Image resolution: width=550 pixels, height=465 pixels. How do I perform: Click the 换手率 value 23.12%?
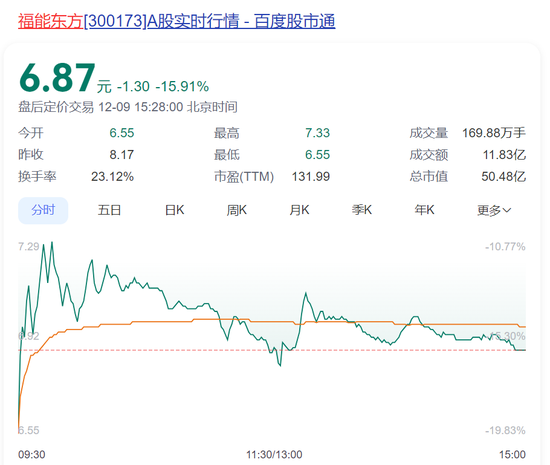point(113,176)
